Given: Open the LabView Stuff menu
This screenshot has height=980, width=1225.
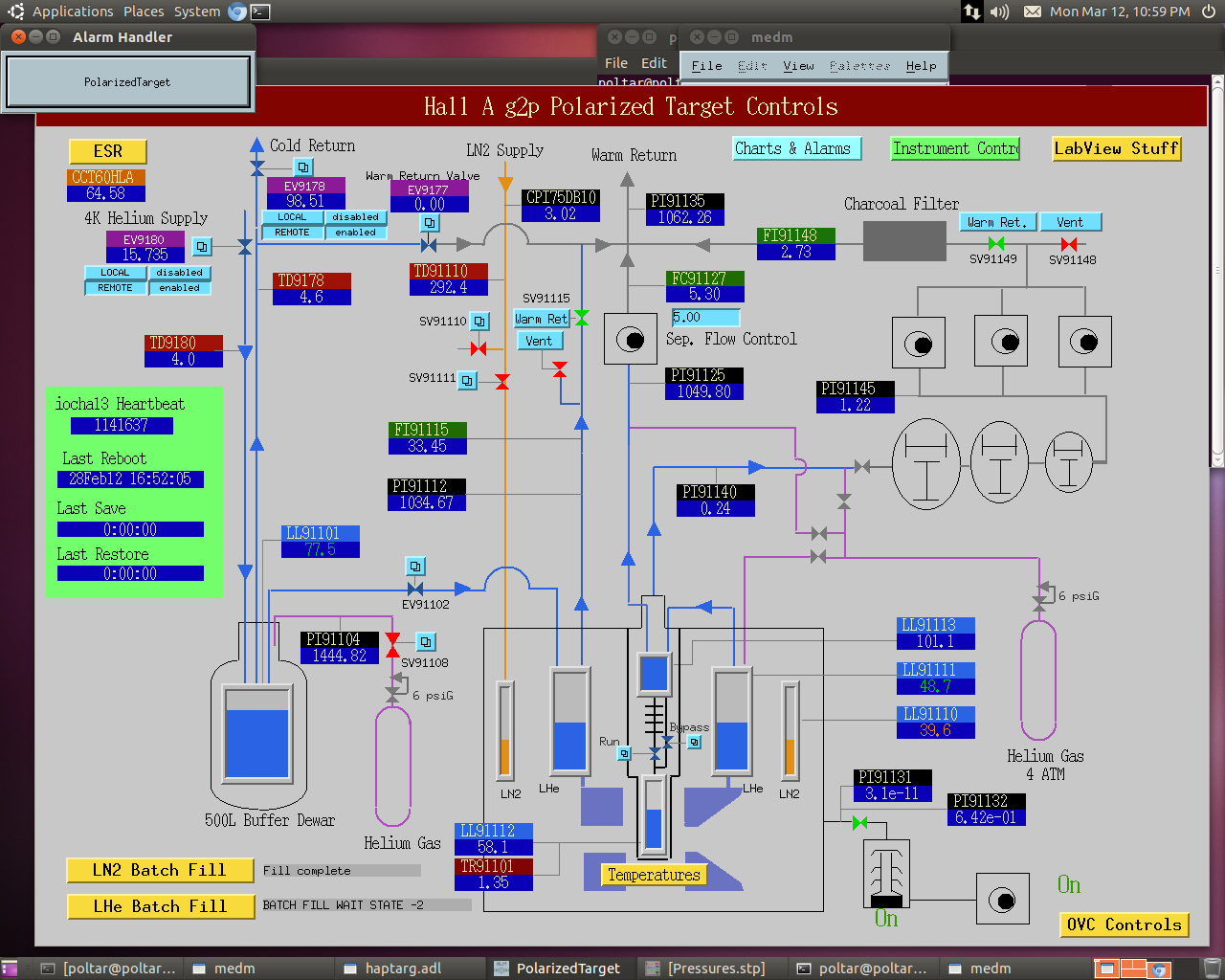Looking at the screenshot, I should 1116,148.
